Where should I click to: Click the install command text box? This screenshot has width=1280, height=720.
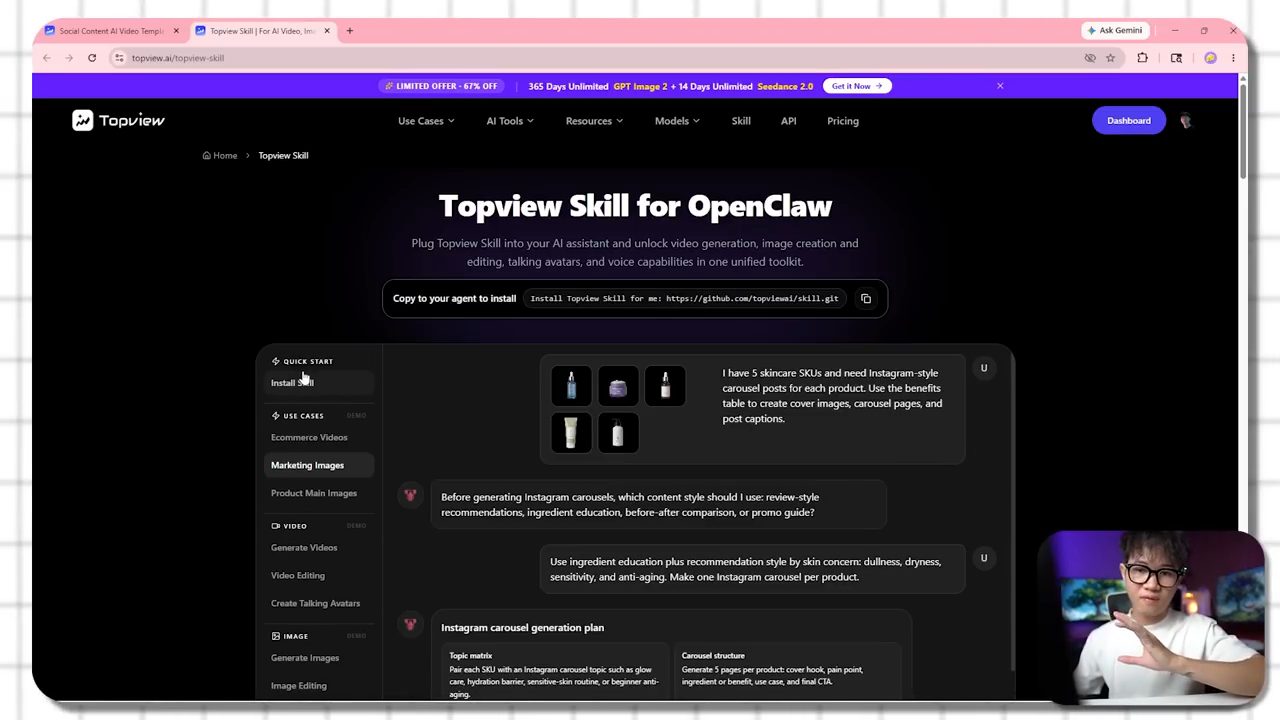(x=684, y=298)
